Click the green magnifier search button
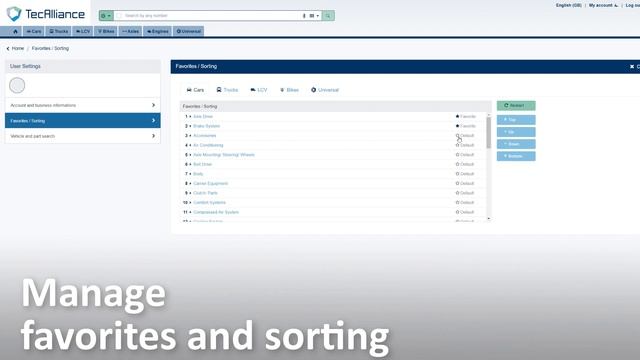The width and height of the screenshot is (640, 360). pyautogui.click(x=328, y=16)
